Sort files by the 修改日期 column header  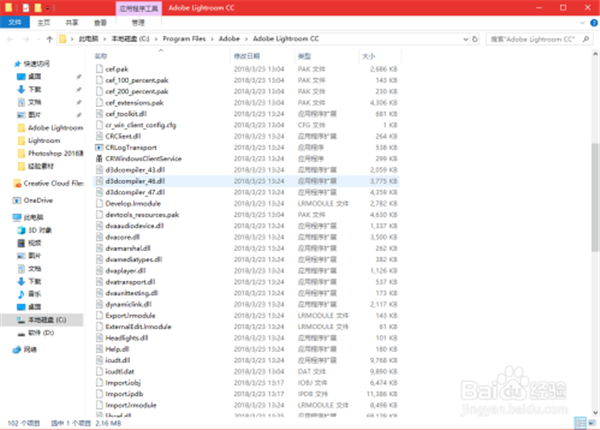point(247,55)
